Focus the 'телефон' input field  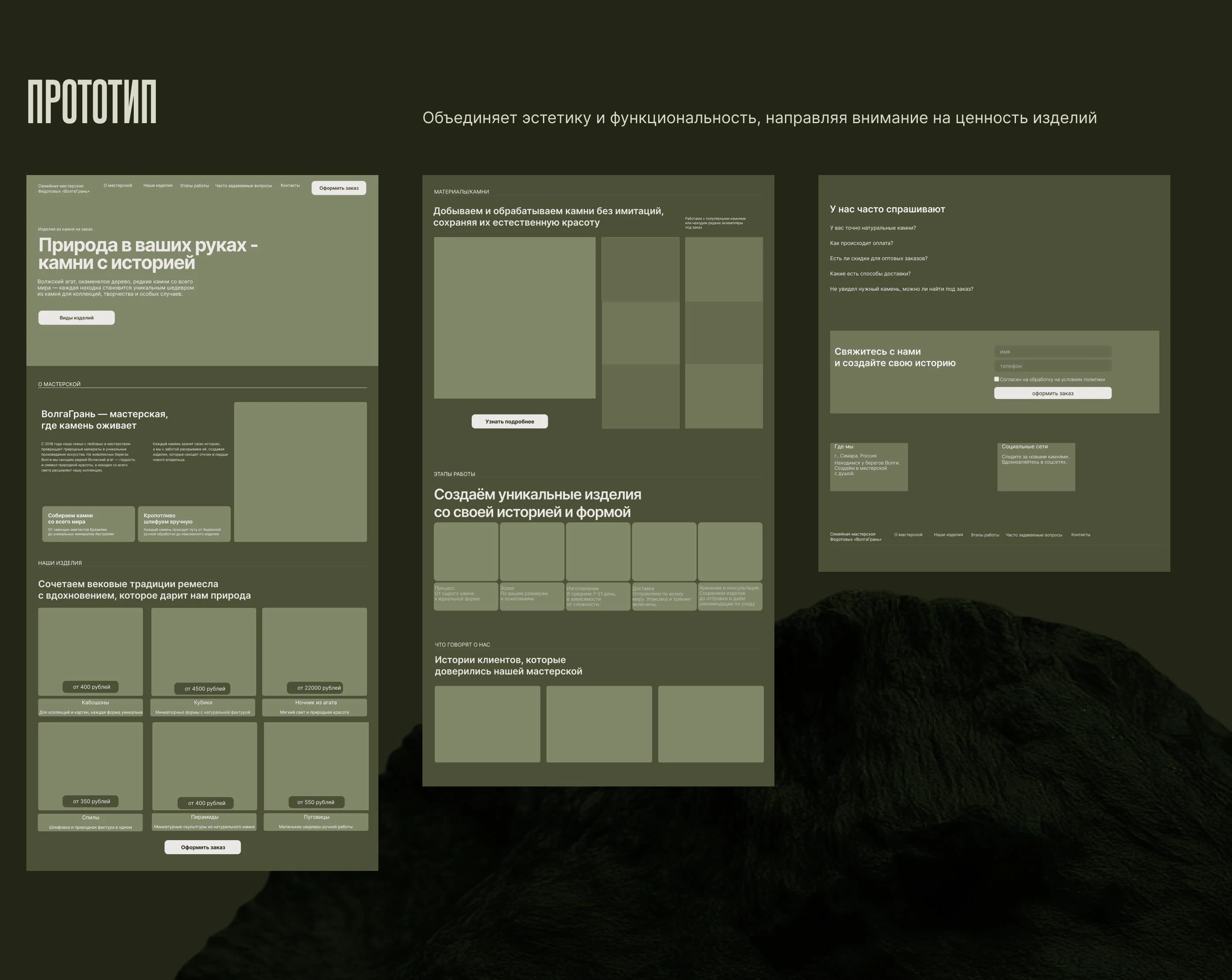(1052, 366)
